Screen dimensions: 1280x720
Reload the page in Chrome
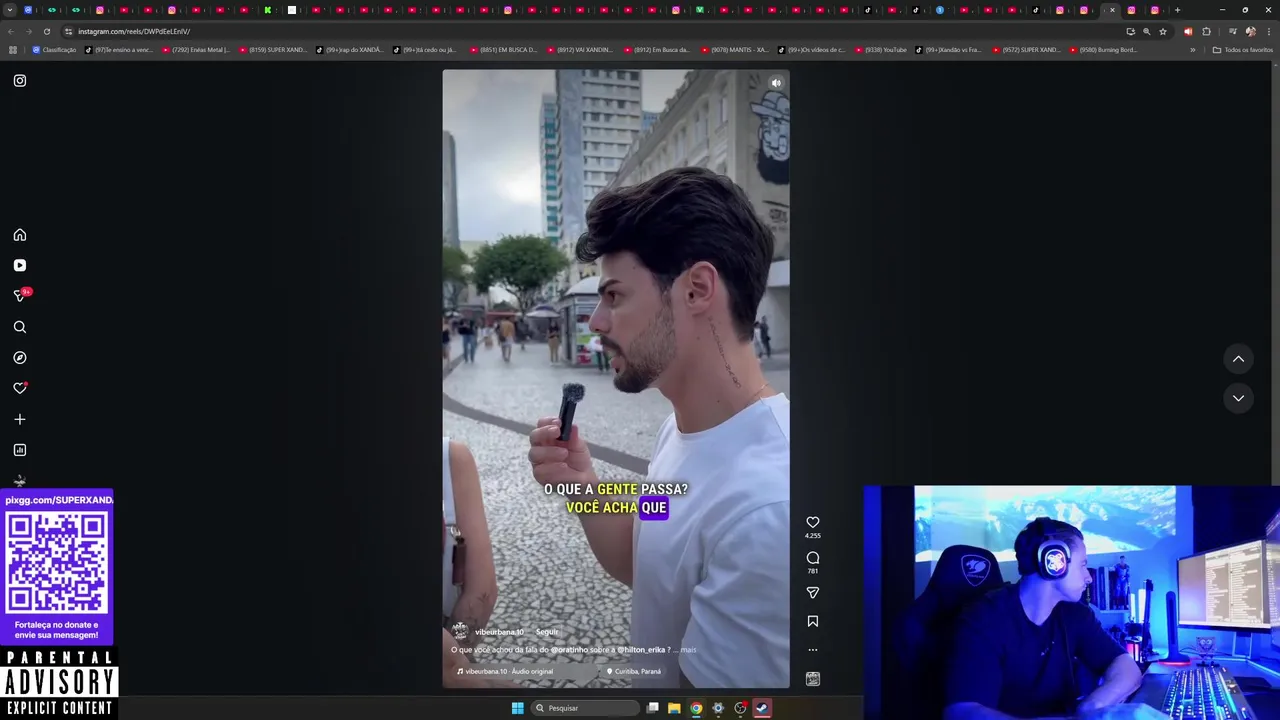(x=47, y=31)
